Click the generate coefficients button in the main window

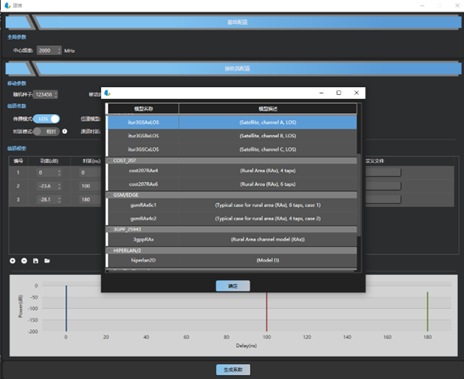(233, 370)
